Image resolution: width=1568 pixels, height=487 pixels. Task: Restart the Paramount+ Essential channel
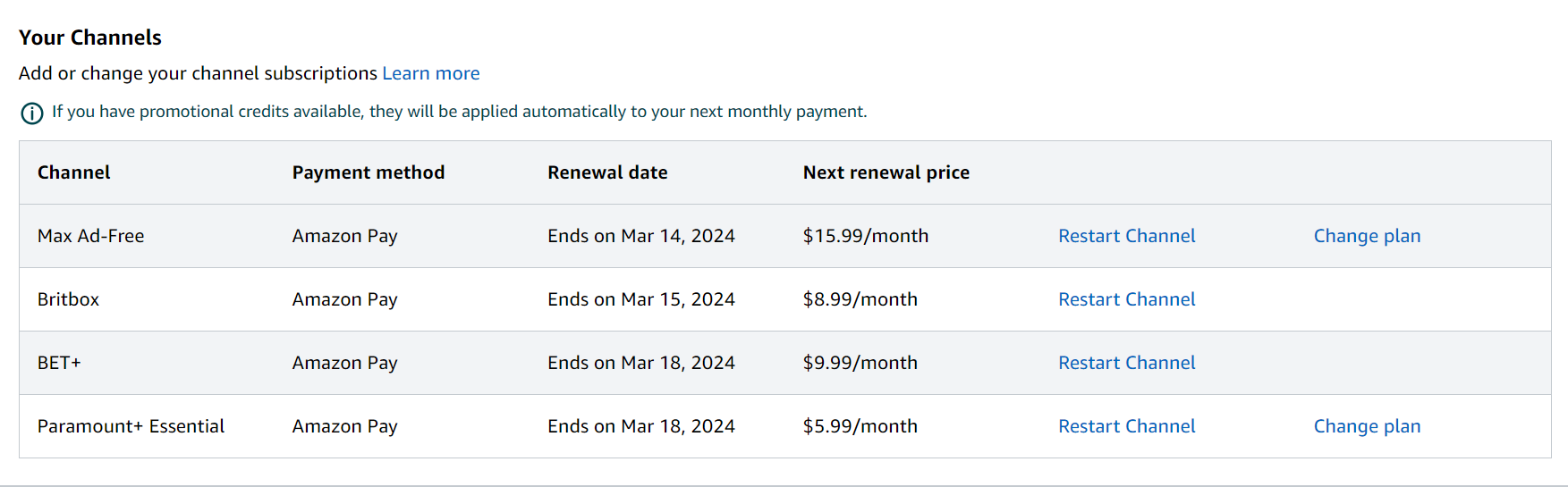click(x=1126, y=426)
